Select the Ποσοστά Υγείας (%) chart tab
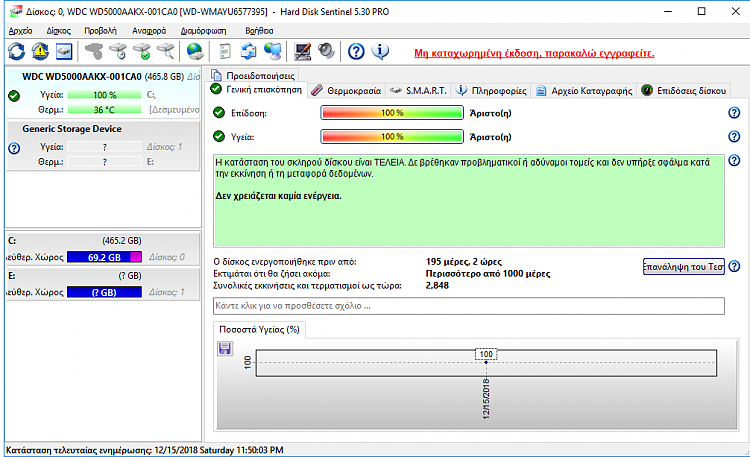 click(x=259, y=329)
